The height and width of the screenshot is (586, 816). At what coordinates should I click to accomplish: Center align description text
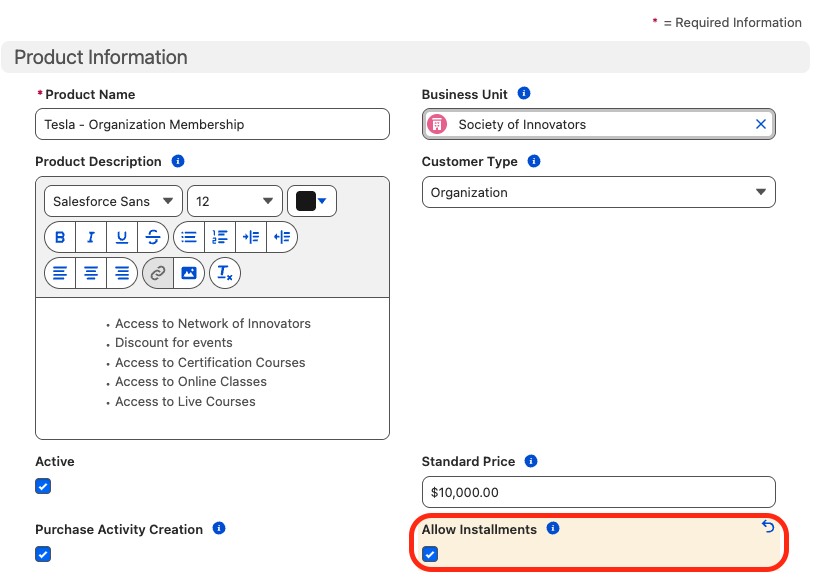[91, 273]
